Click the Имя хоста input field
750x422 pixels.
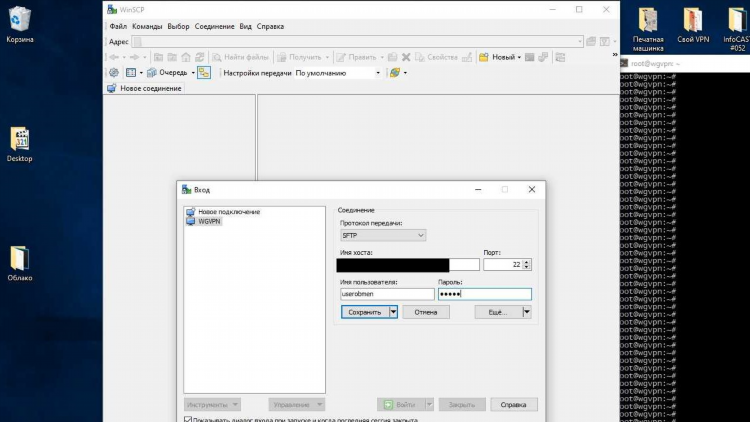click(x=408, y=265)
